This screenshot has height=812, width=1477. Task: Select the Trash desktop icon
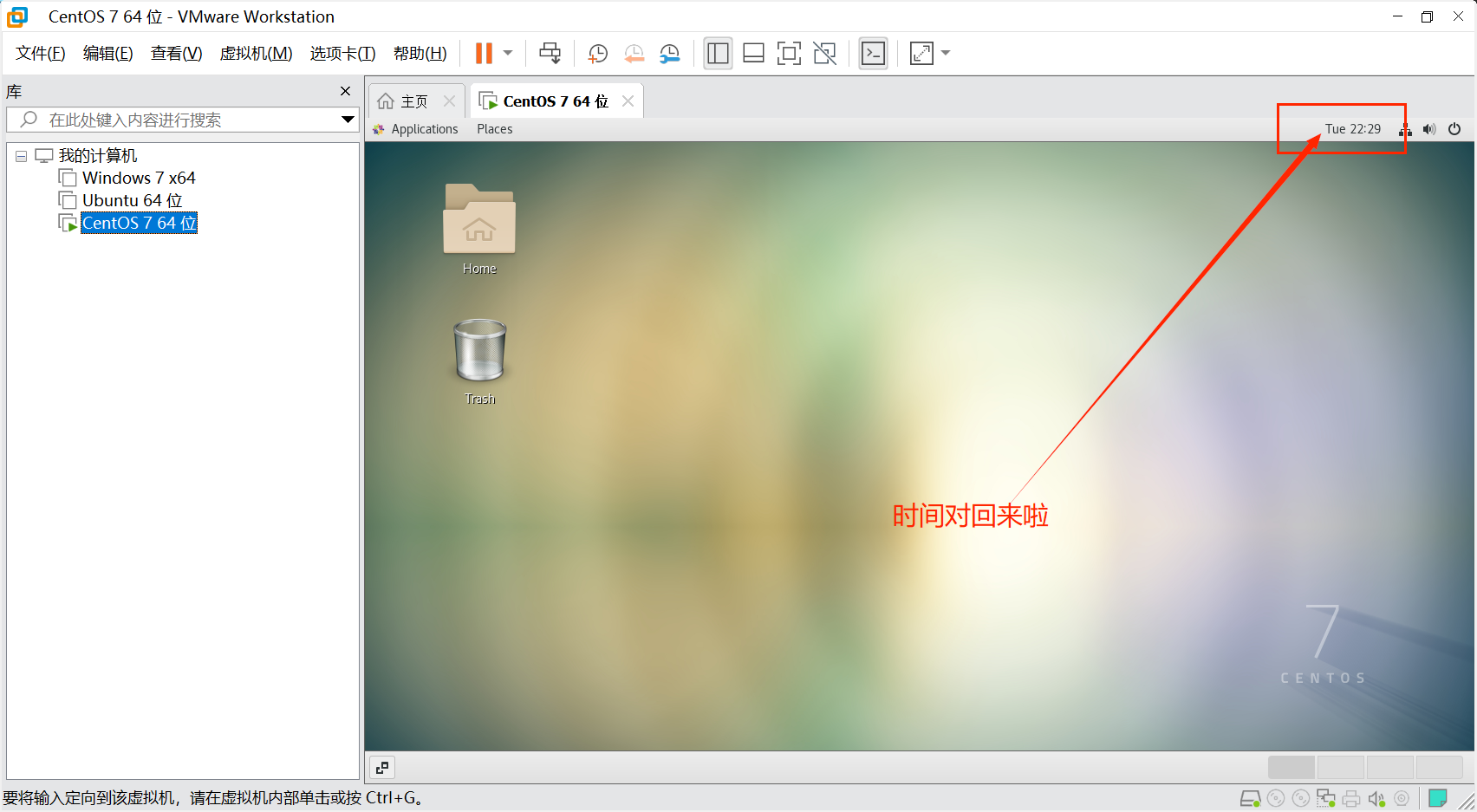click(x=479, y=361)
